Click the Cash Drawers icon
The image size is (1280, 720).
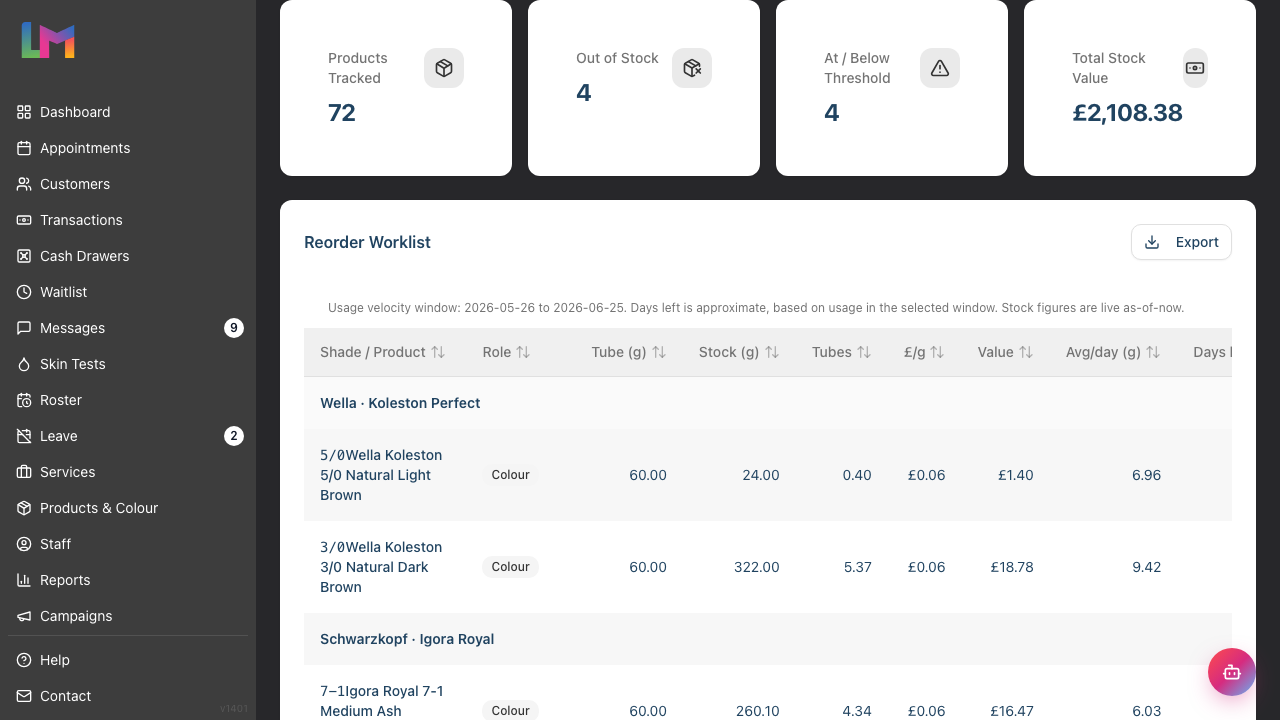click(x=24, y=256)
